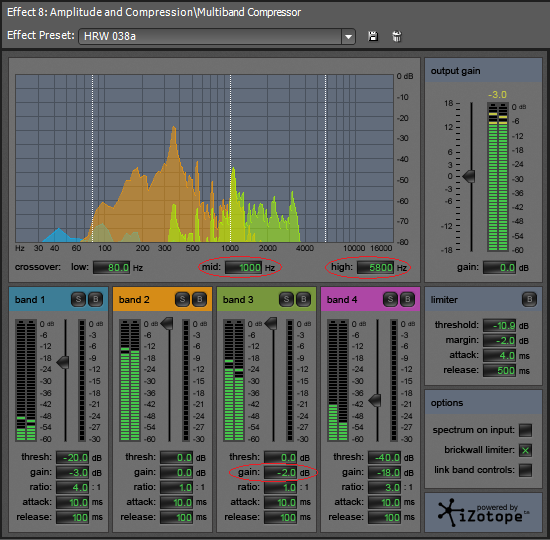Uncheck the brickwall limiter option
550x540 pixels.
(x=525, y=450)
